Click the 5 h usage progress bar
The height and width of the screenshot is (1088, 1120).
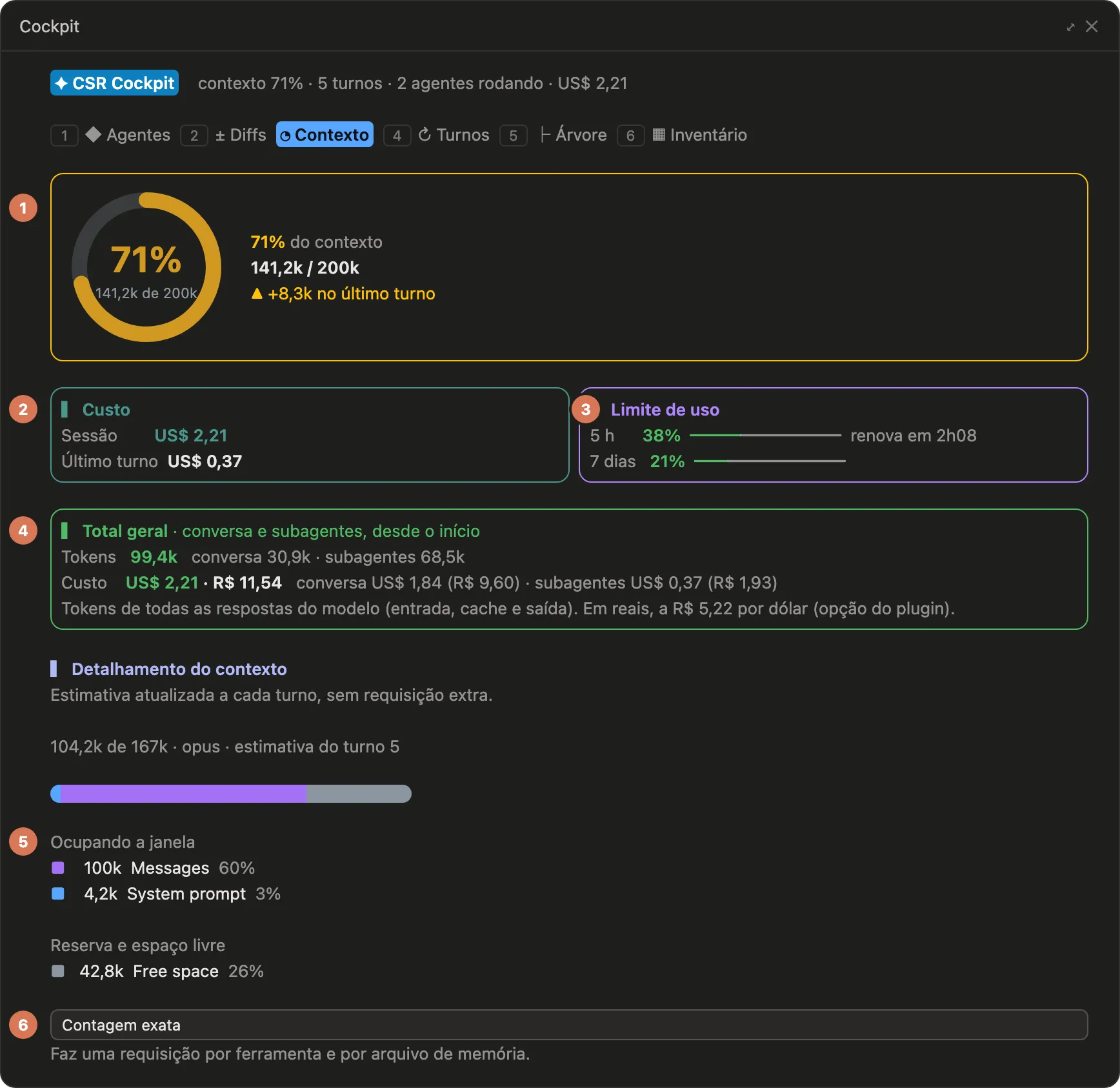[765, 436]
